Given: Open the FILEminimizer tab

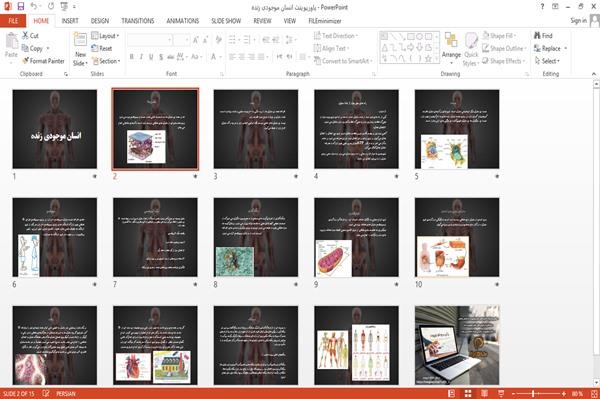Looking at the screenshot, I should 325,21.
